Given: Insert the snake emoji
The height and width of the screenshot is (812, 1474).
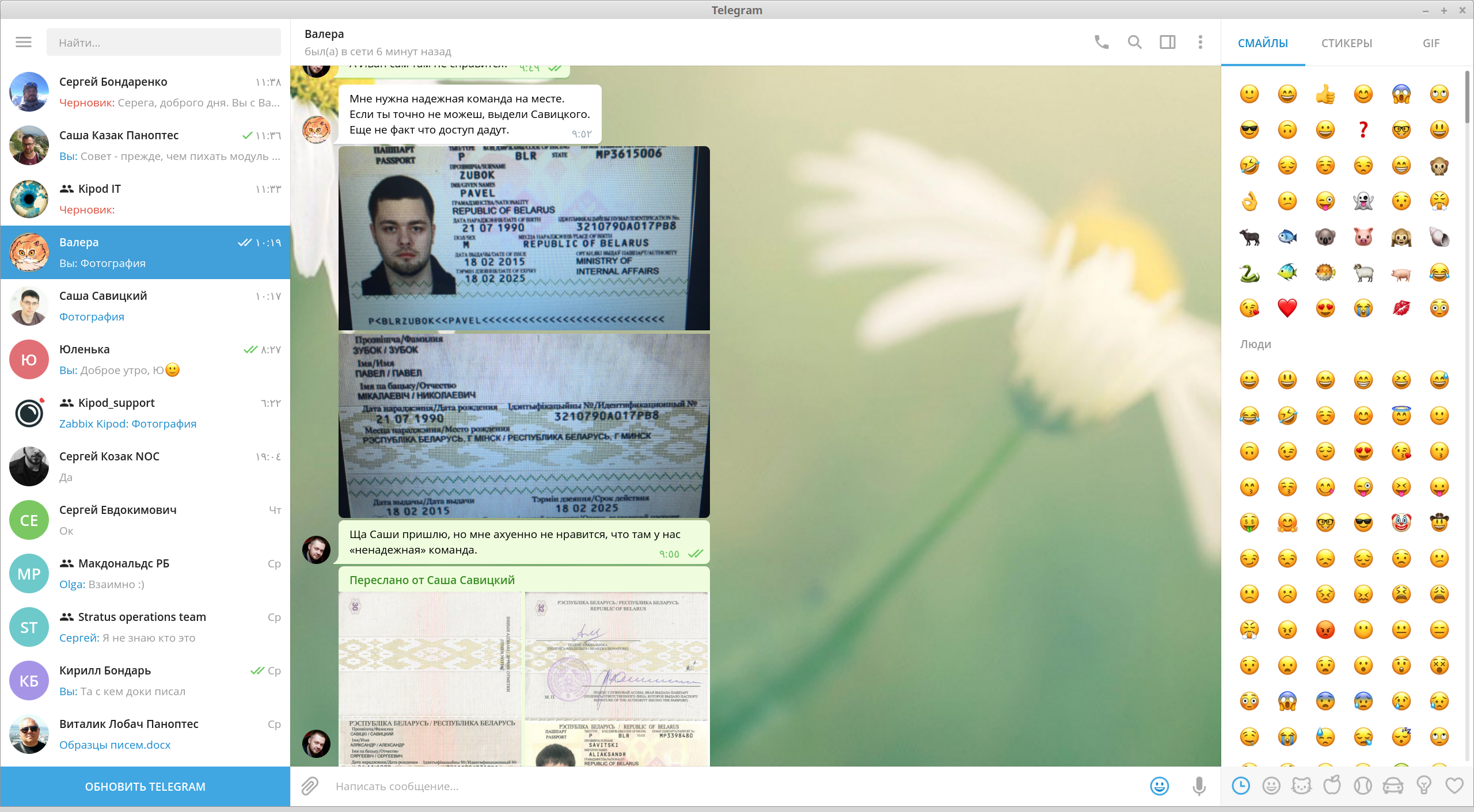Looking at the screenshot, I should (1249, 272).
